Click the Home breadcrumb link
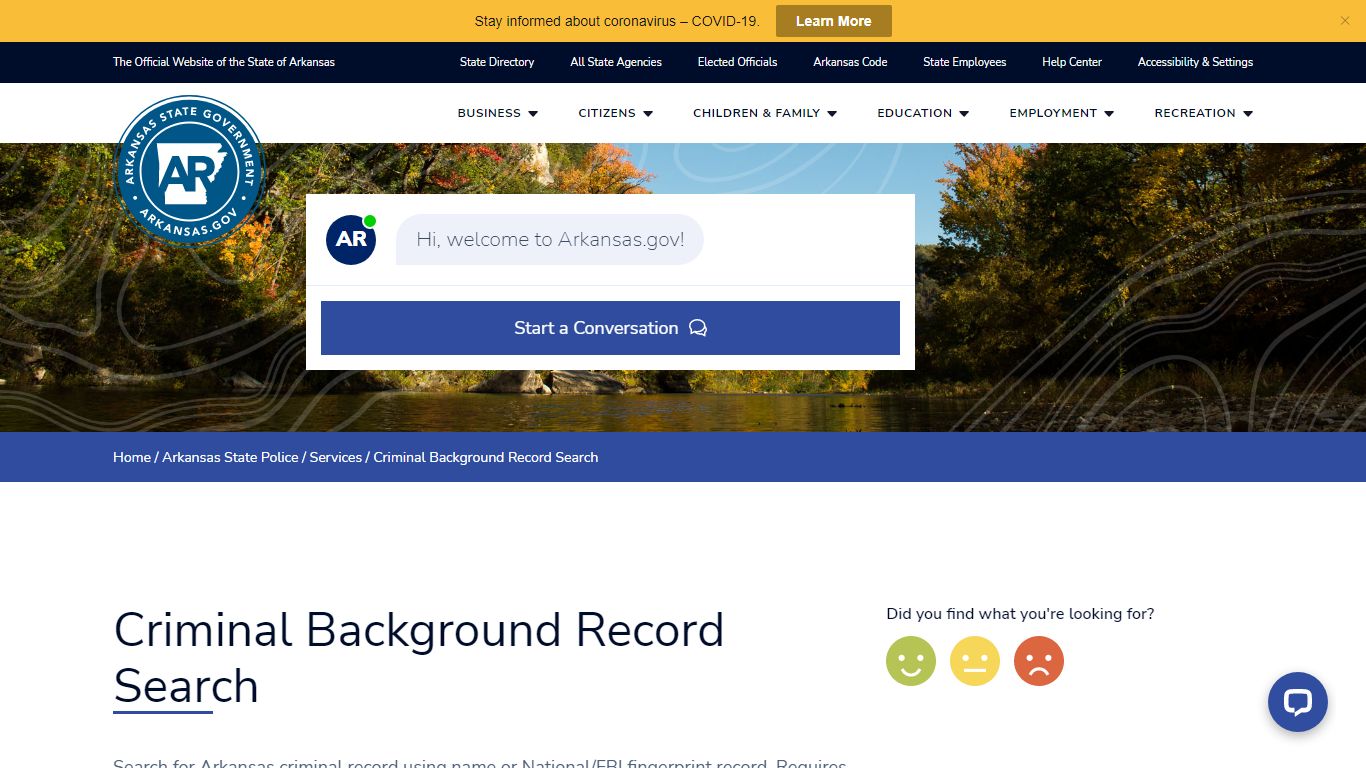This screenshot has height=768, width=1366. coord(132,457)
